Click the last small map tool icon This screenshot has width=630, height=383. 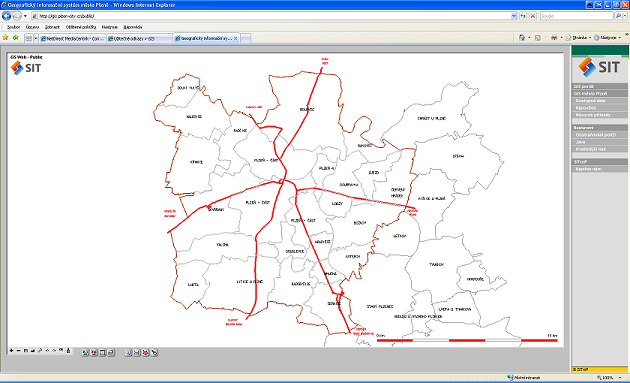click(x=68, y=350)
